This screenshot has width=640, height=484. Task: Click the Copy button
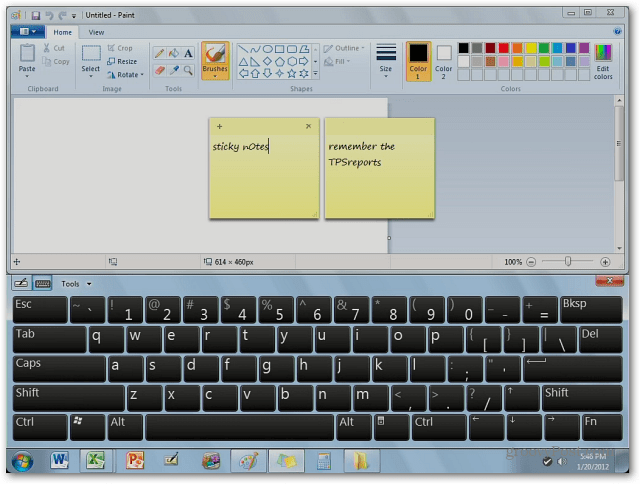[x=56, y=62]
